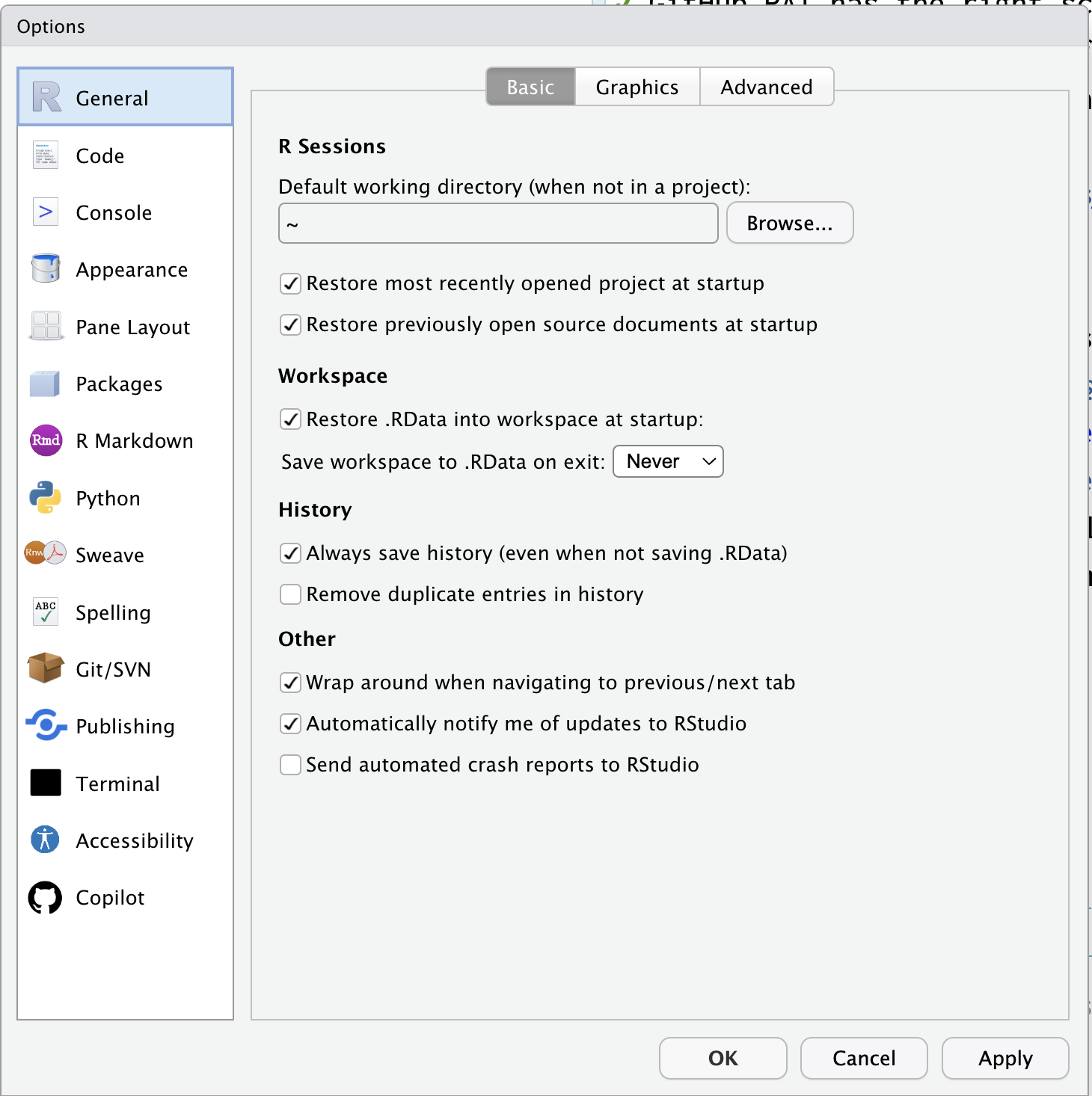Screen dimensions: 1092x1096
Task: Uncheck restore previously open source documents
Action: pyautogui.click(x=290, y=325)
